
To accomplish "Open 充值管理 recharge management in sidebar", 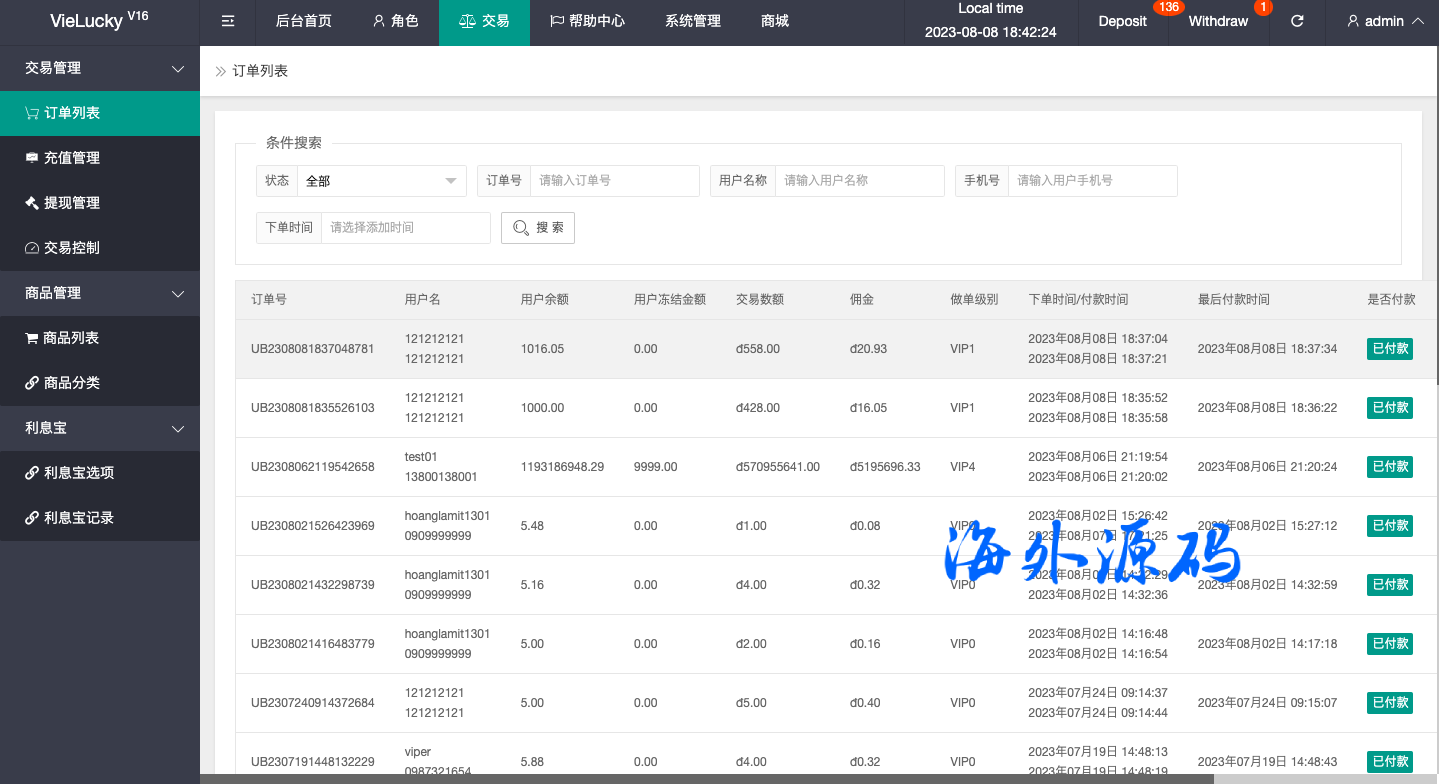I will tap(72, 158).
